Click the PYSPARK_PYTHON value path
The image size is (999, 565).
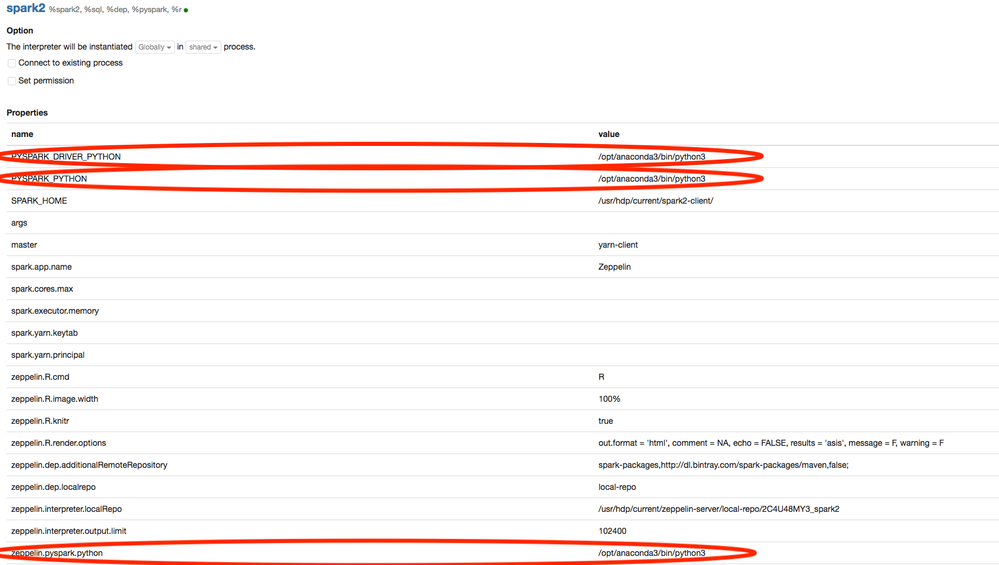[x=652, y=179]
